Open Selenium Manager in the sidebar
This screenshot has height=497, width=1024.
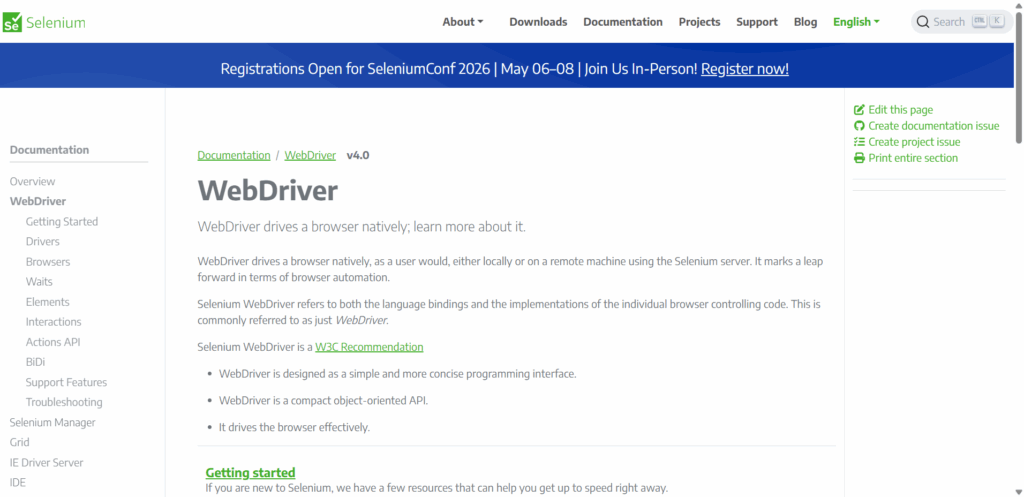pos(52,423)
